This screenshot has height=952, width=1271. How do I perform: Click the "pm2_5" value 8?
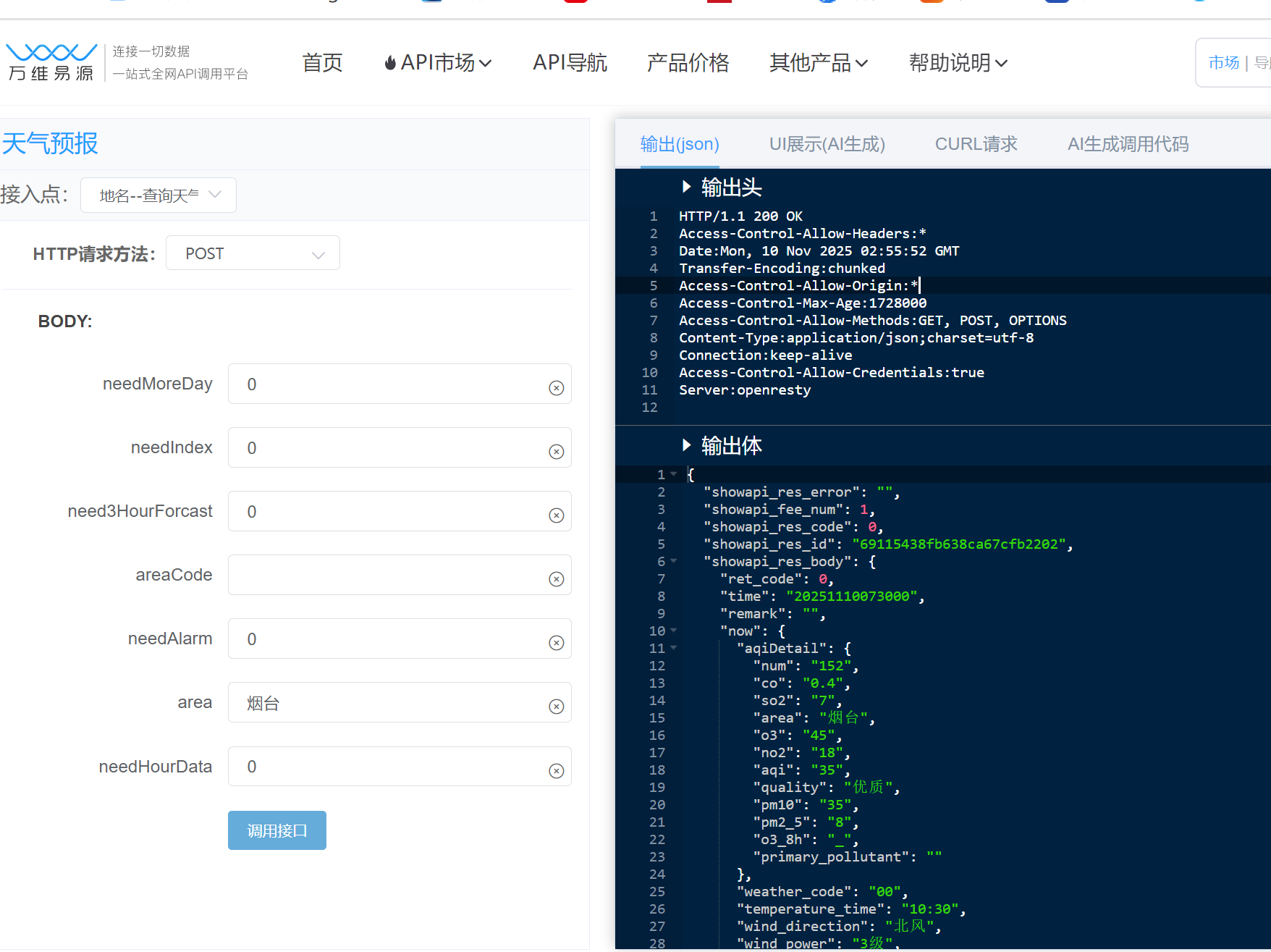pyautogui.click(x=839, y=822)
